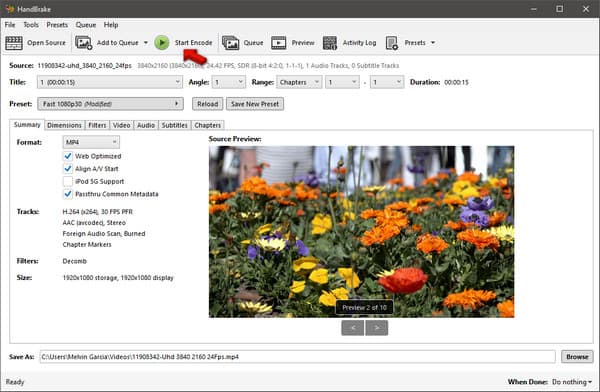Image resolution: width=600 pixels, height=392 pixels.
Task: Click the Presets document icon
Action: (392, 43)
